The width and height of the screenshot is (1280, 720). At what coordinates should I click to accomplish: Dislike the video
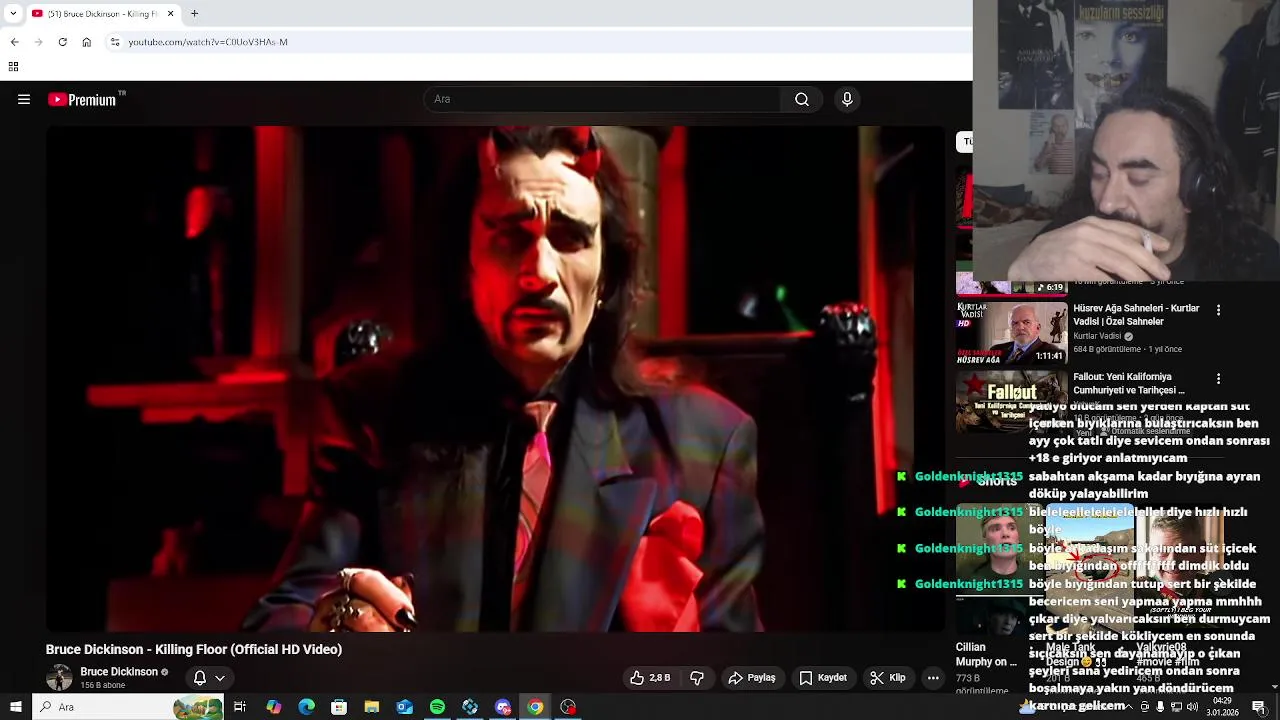click(697, 678)
